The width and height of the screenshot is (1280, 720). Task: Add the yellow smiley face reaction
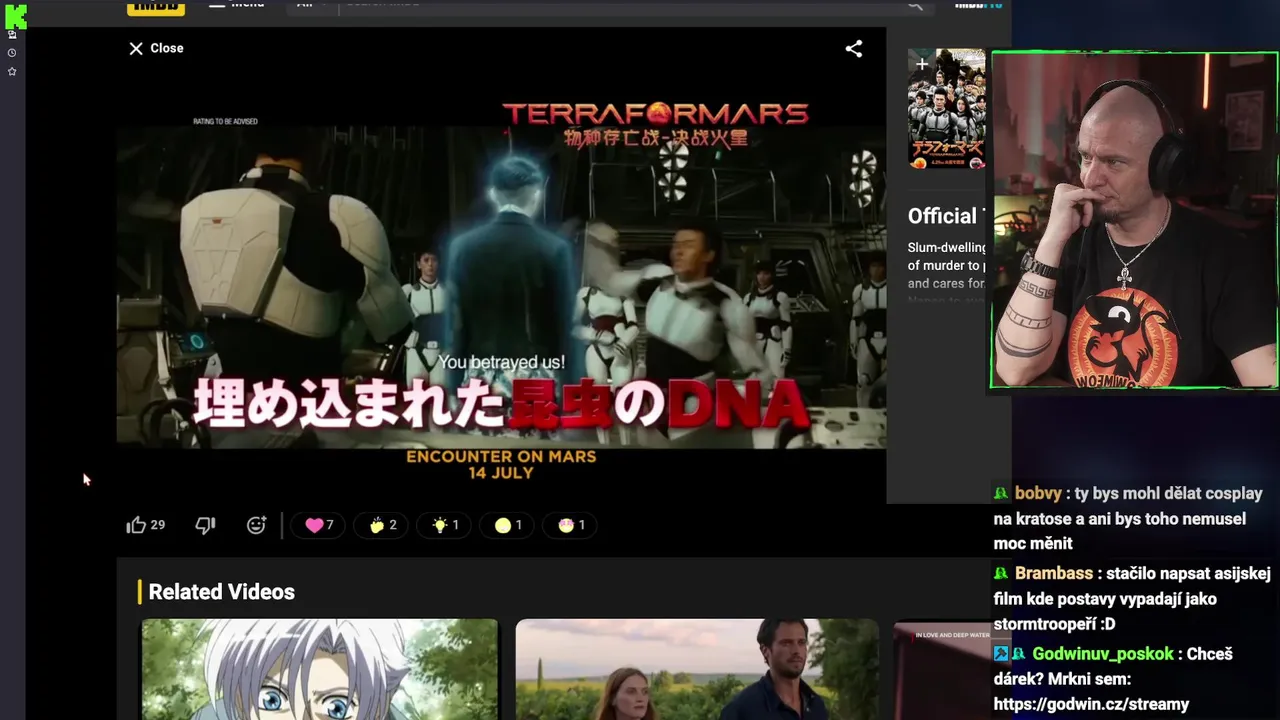(508, 525)
